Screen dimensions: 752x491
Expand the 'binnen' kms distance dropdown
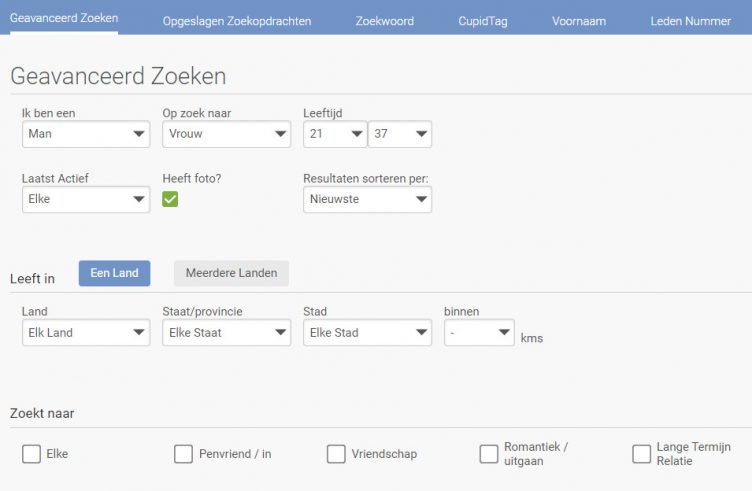pos(479,333)
